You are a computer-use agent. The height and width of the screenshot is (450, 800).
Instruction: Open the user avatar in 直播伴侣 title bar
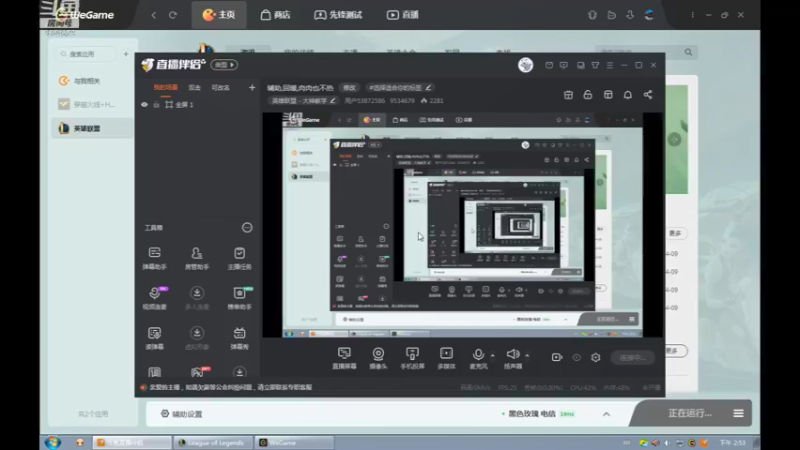526,65
